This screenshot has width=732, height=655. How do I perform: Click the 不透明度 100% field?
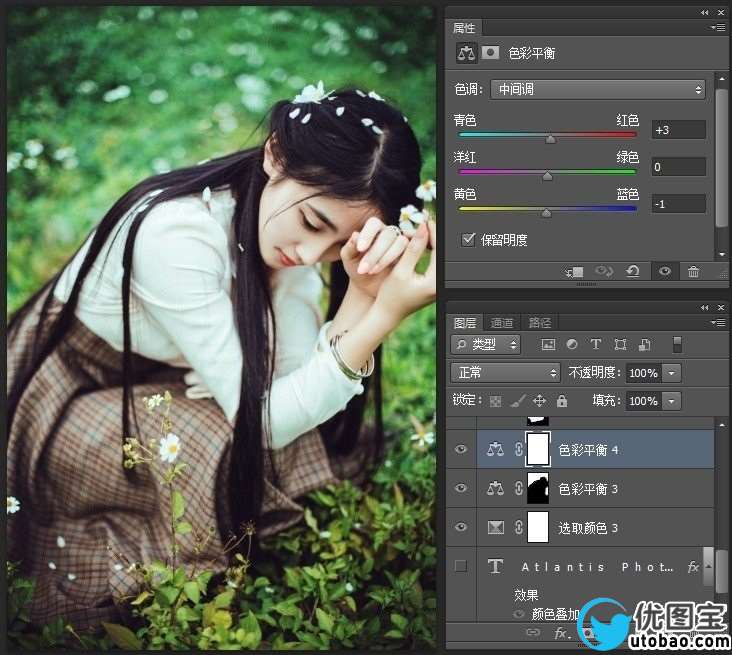[x=644, y=373]
